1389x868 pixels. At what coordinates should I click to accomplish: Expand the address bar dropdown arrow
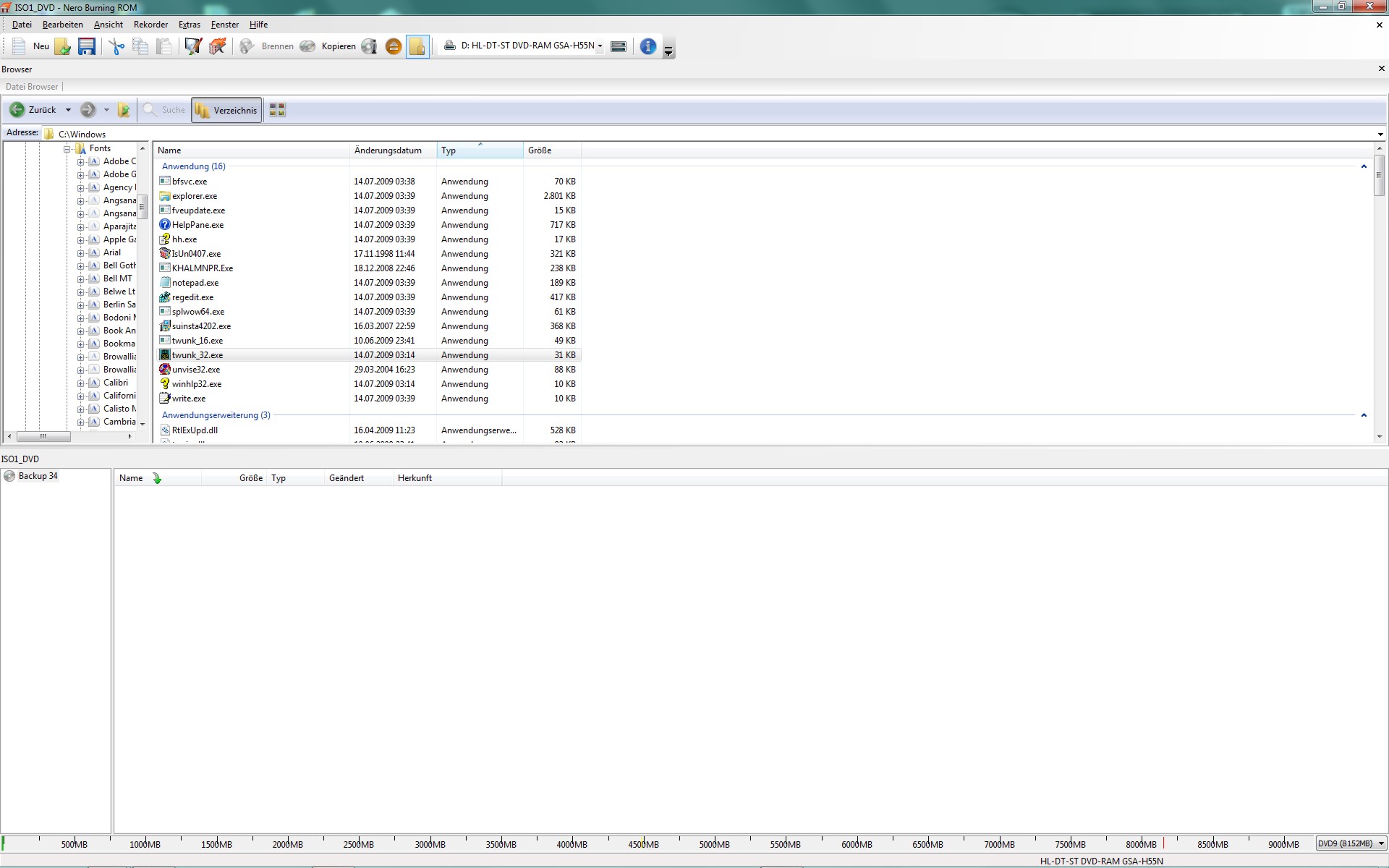[x=1380, y=134]
